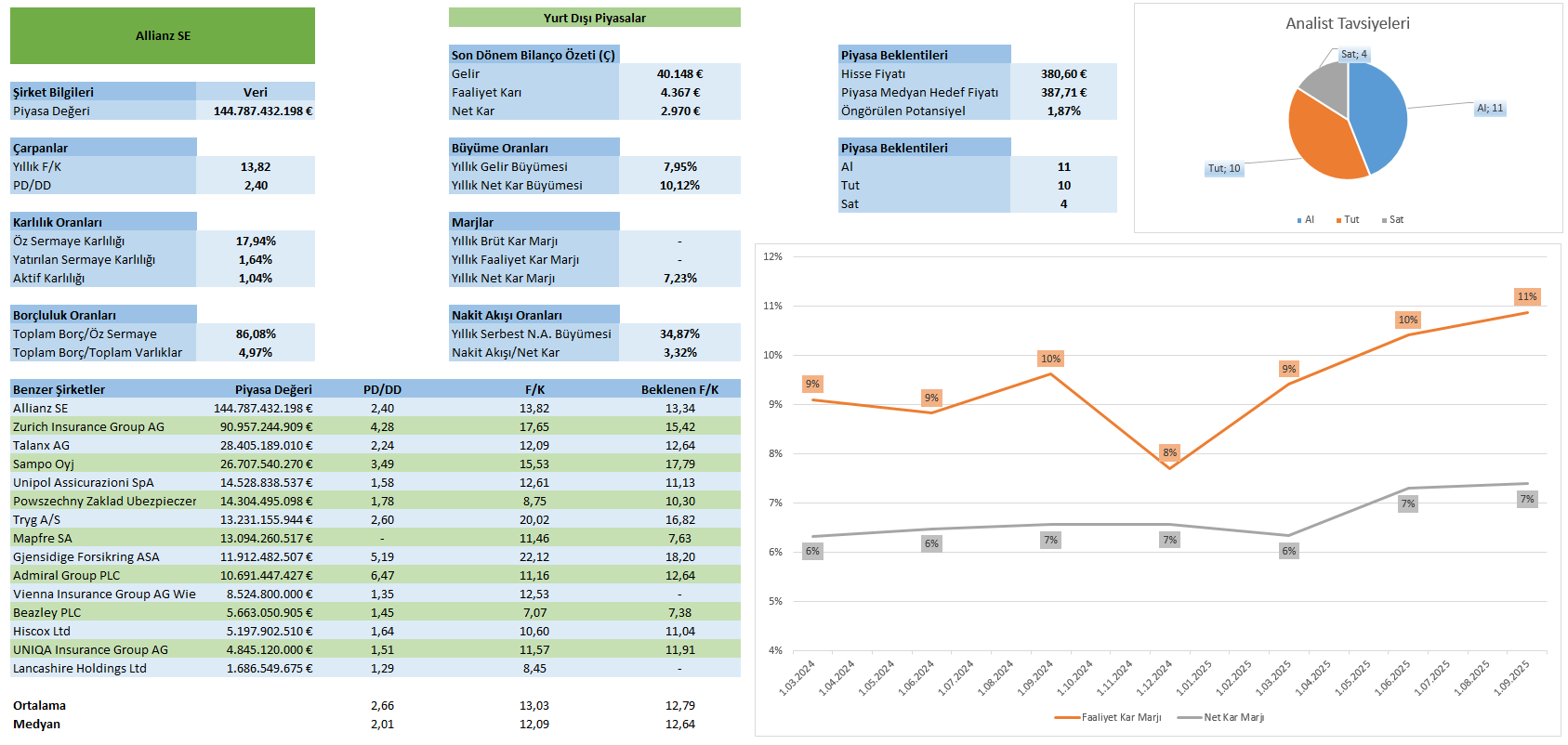Select the Powszechny Zaklad Ubezpieczer row name
This screenshot has height=745, width=1568.
coord(105,501)
